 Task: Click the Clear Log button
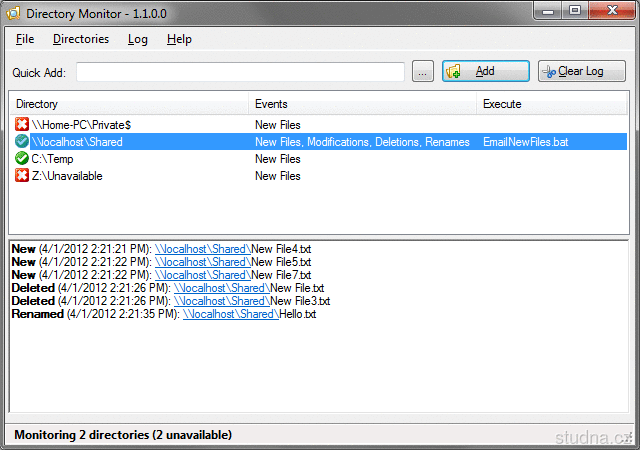581,71
